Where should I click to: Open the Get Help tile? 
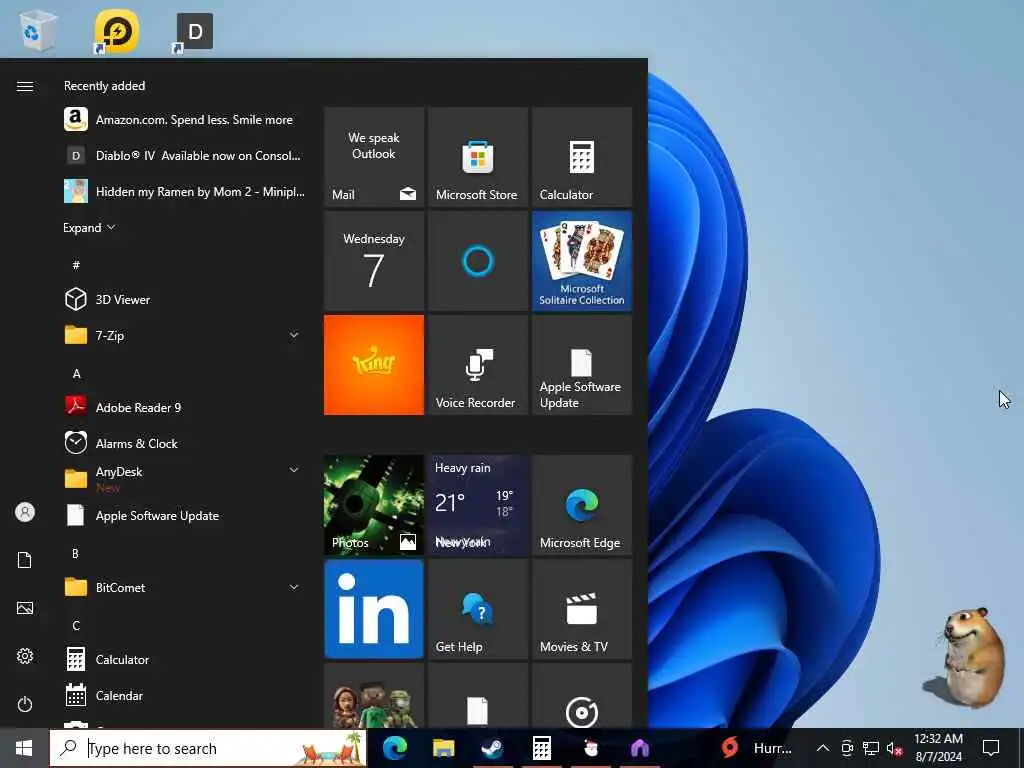click(x=477, y=609)
